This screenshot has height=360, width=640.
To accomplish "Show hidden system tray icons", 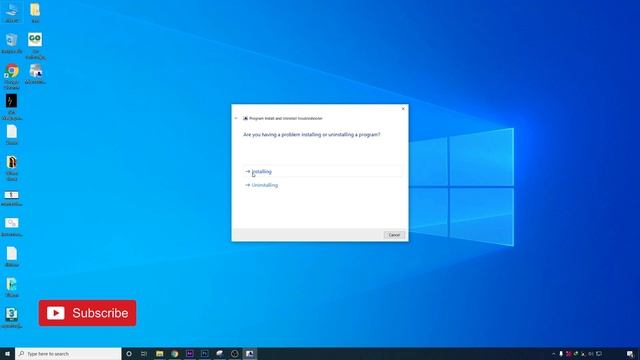I will [553, 353].
